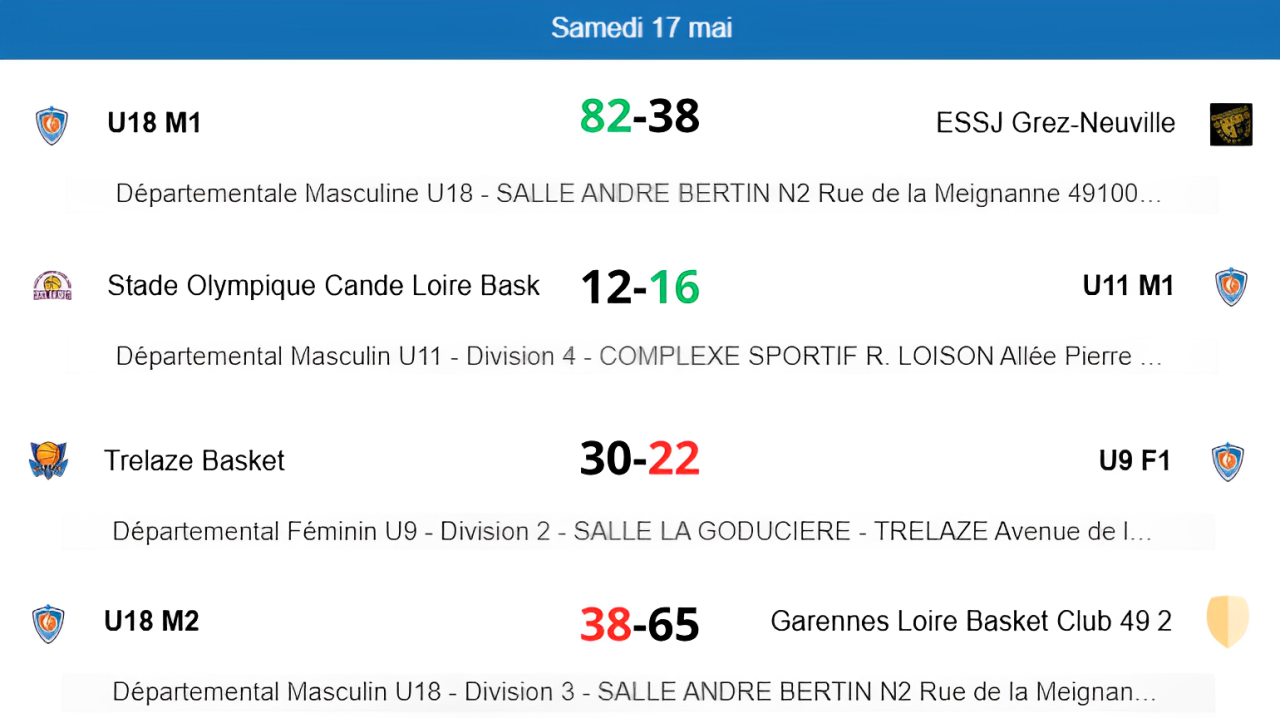View the 38-65 match result
Viewport: 1280px width, 718px height.
click(x=640, y=625)
